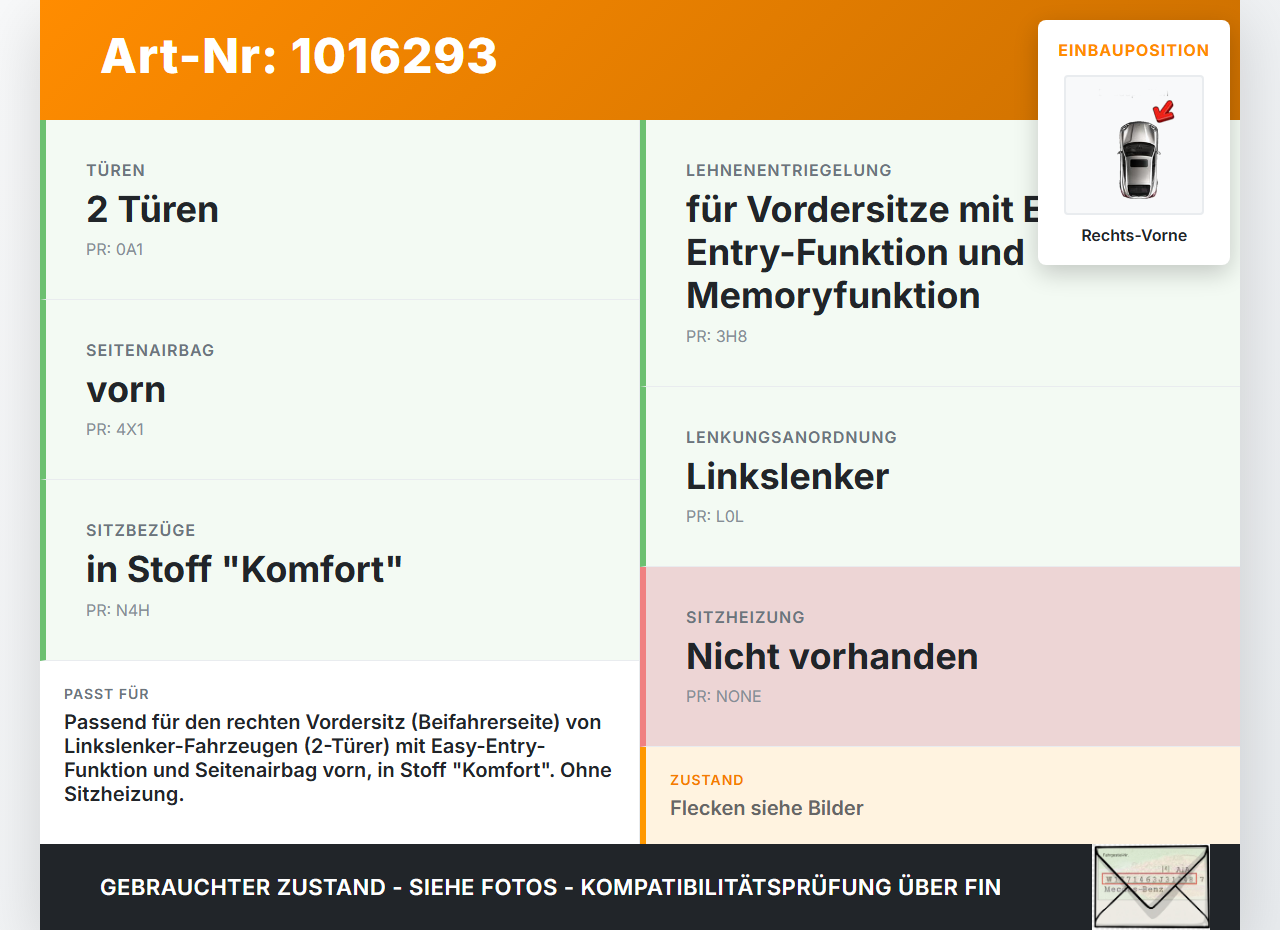
Task: Click the PR: L0L code
Action: 715,516
